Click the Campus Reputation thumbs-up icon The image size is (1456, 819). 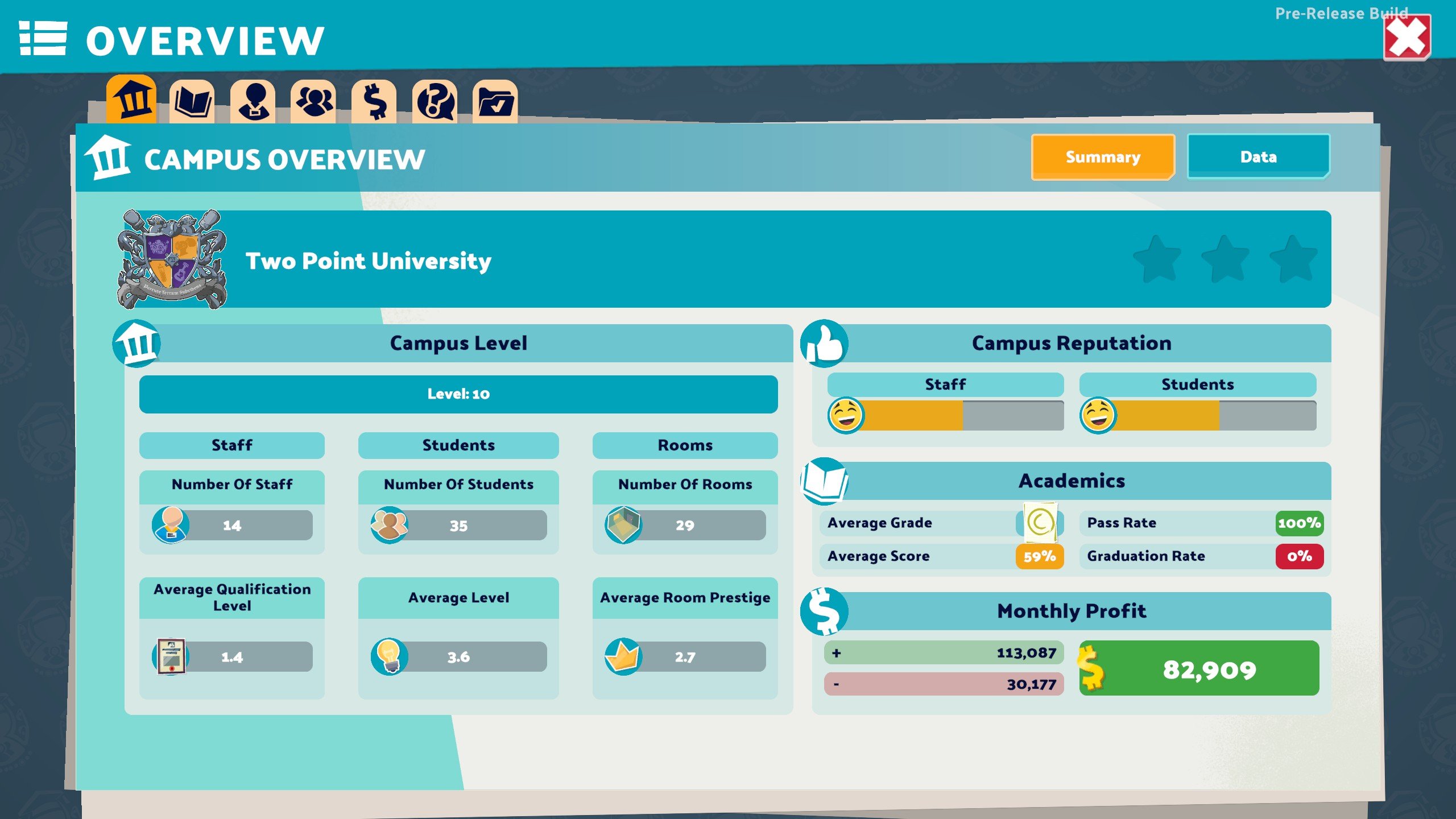tap(825, 344)
